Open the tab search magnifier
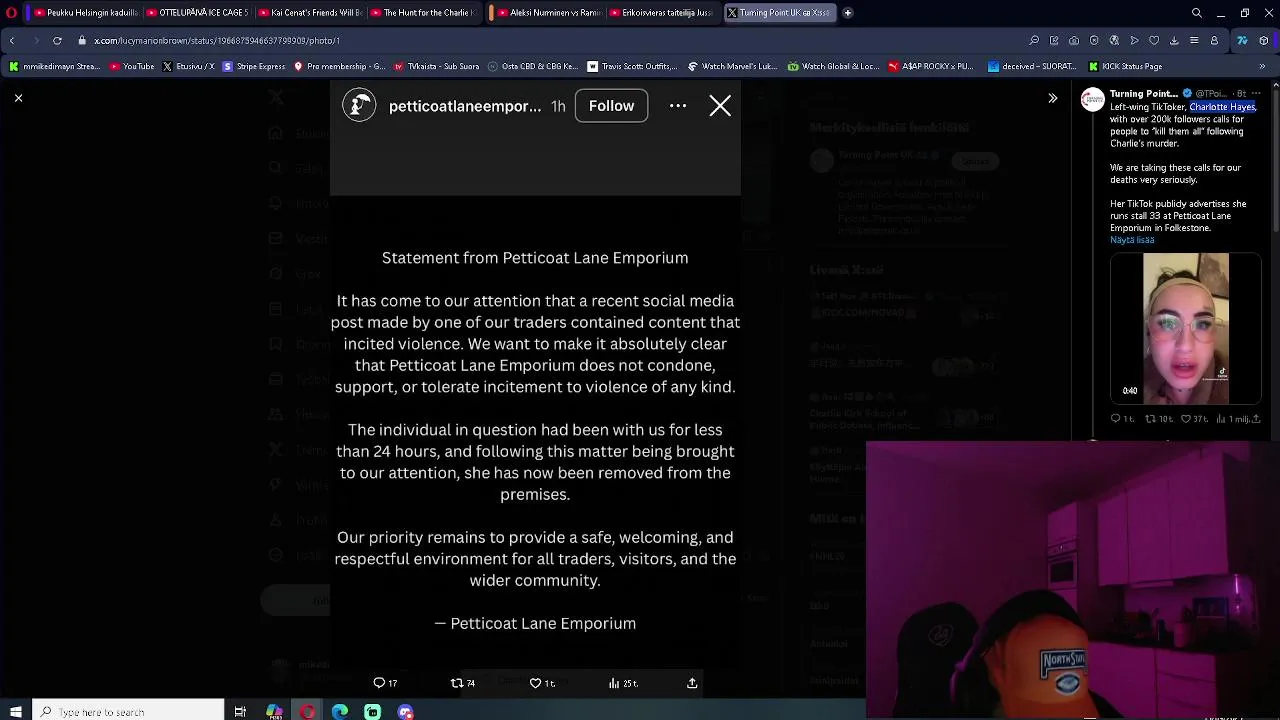 click(x=1197, y=13)
